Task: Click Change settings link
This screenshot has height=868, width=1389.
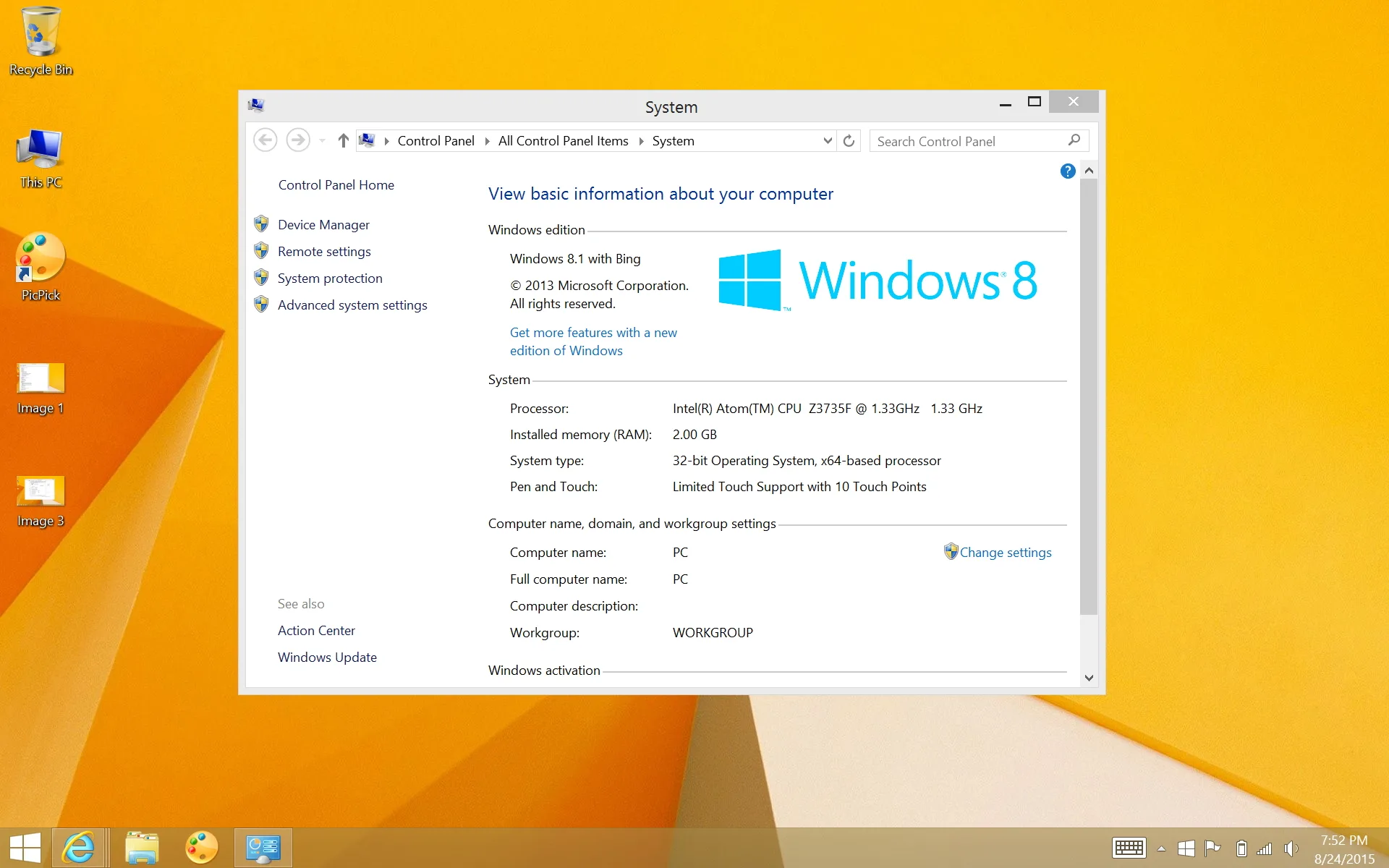Action: click(1005, 553)
